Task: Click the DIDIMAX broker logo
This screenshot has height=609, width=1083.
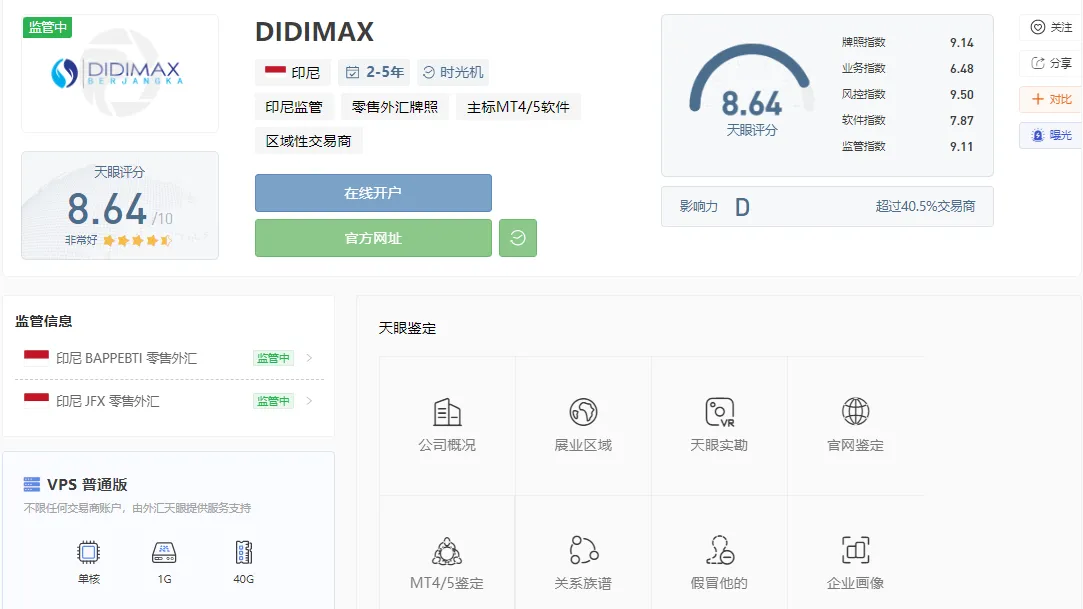Action: tap(119, 73)
